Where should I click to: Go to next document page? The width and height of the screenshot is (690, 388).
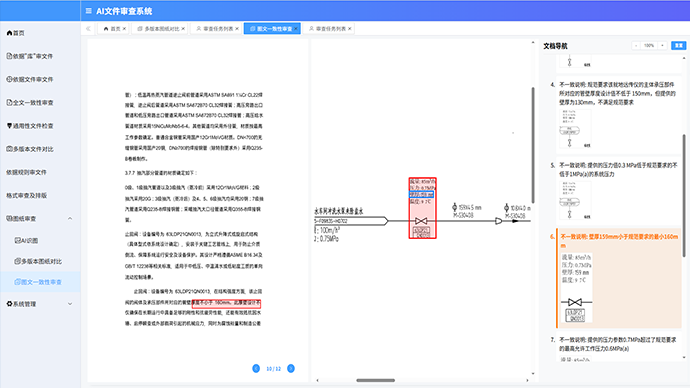click(x=291, y=369)
